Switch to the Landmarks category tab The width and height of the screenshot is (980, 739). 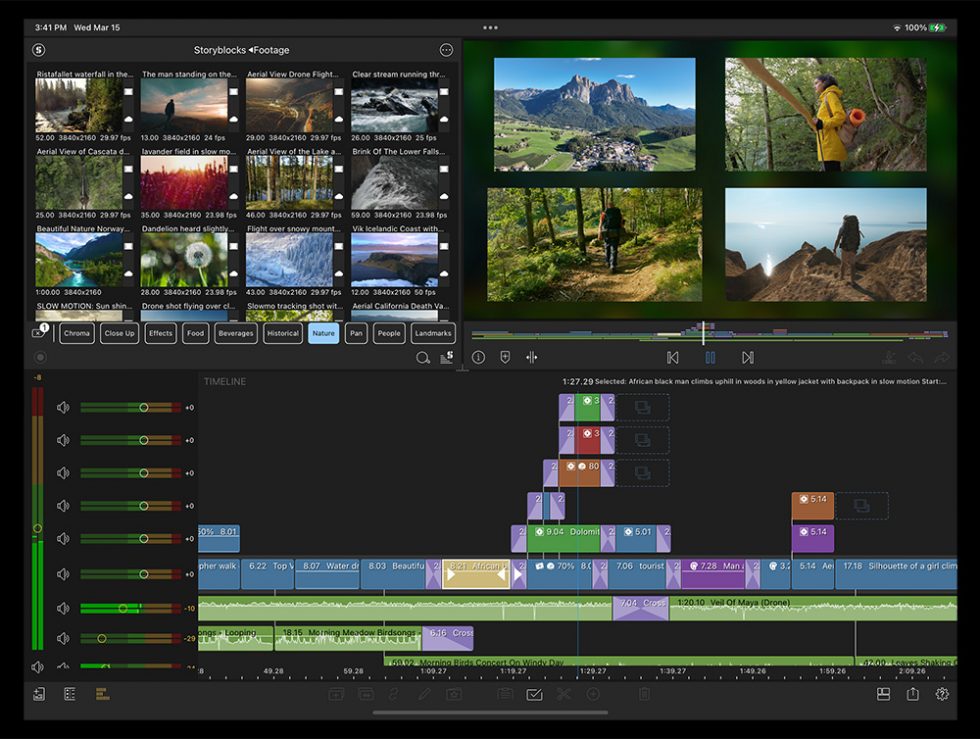433,333
